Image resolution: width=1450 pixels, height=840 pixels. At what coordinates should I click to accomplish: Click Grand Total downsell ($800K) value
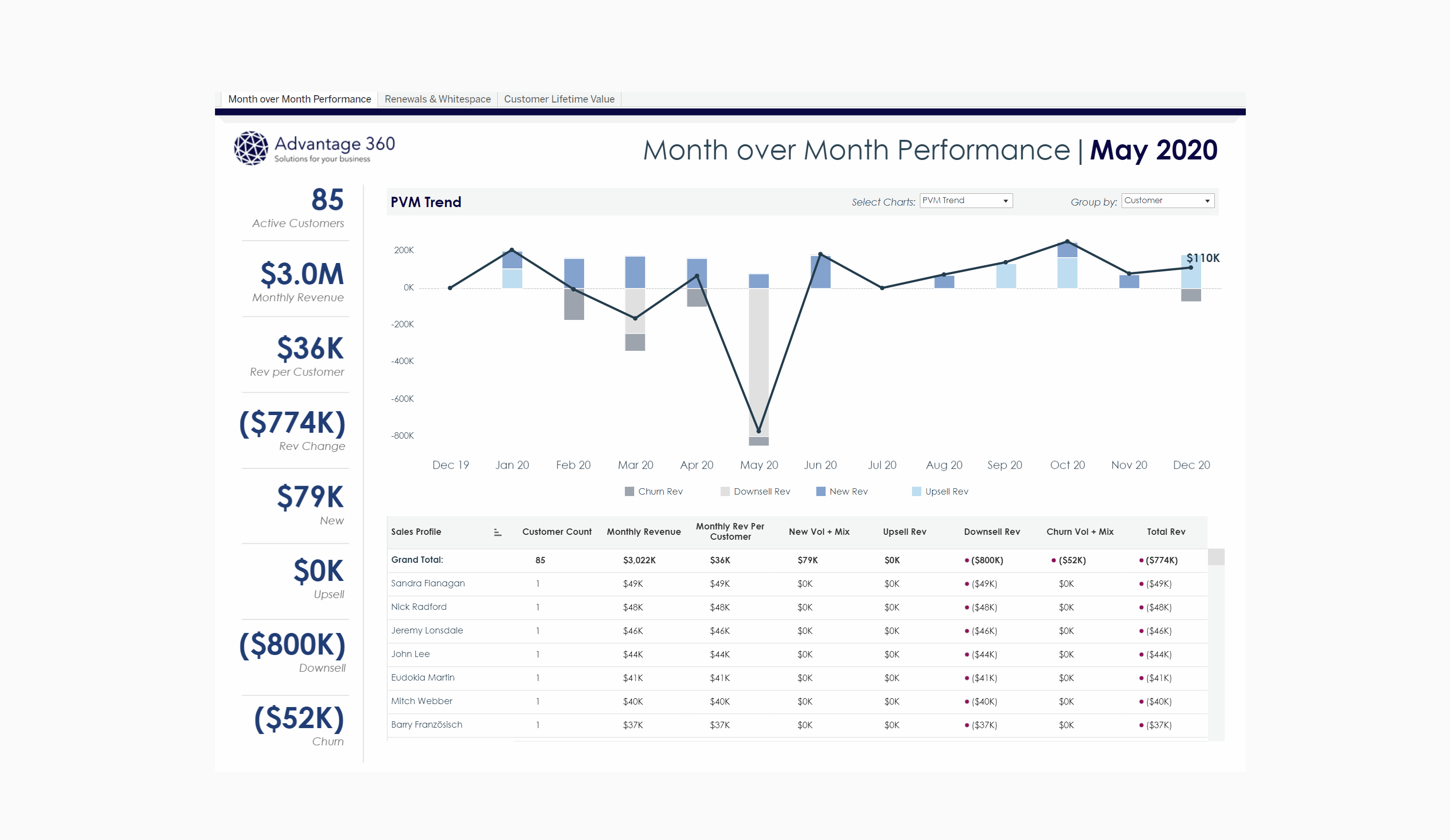[x=987, y=560]
